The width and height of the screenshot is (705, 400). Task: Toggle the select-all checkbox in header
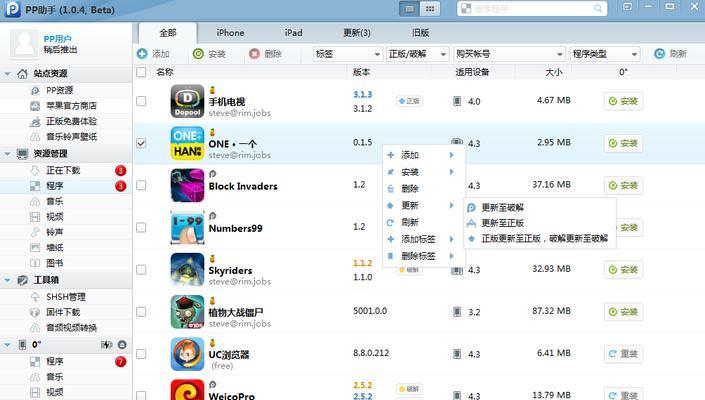point(141,72)
